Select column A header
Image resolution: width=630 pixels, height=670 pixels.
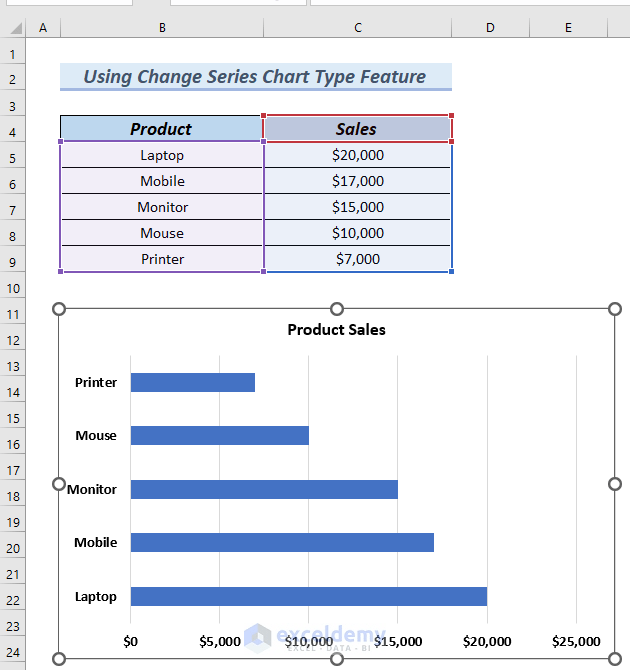[43, 28]
